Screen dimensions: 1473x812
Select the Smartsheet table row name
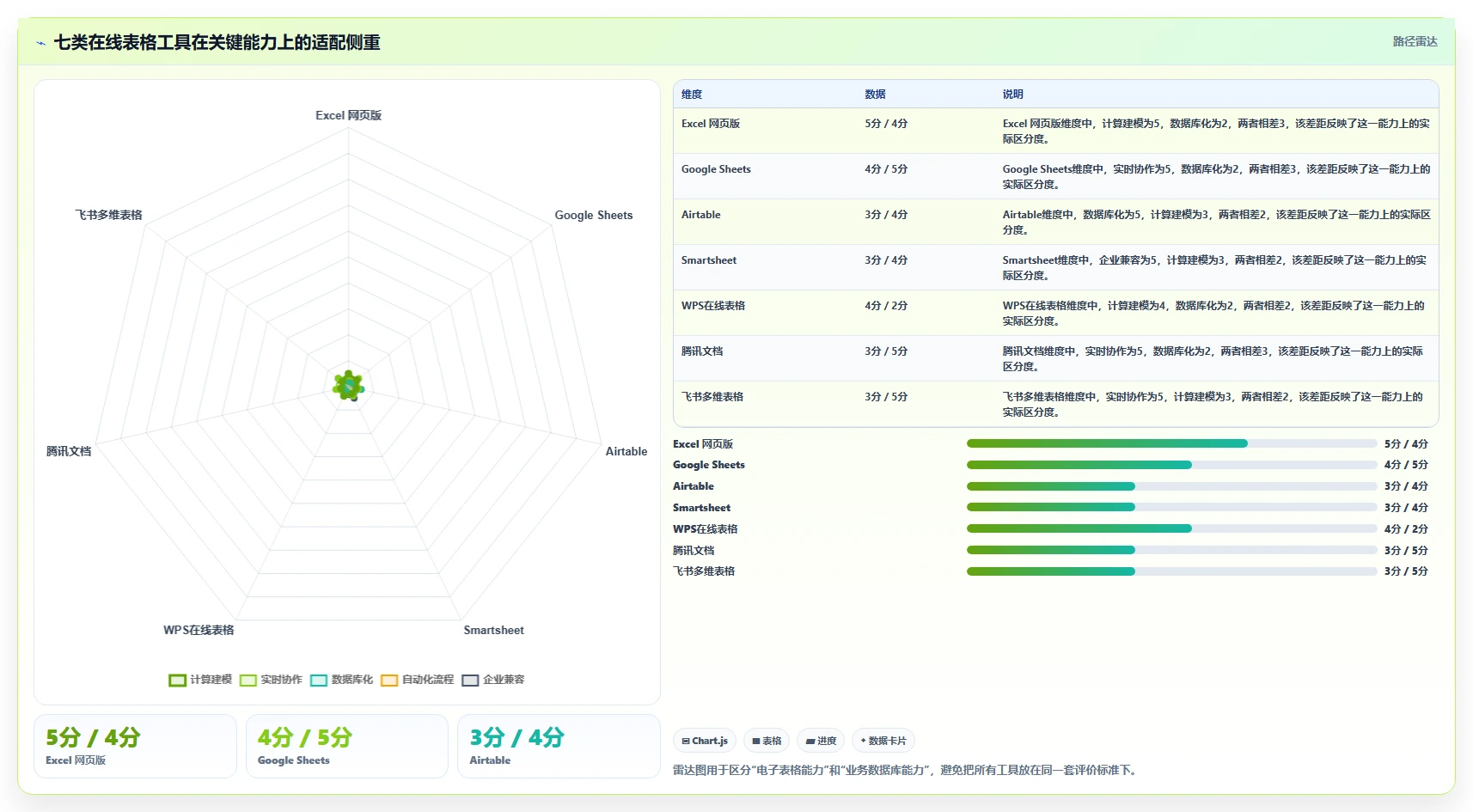tap(709, 260)
